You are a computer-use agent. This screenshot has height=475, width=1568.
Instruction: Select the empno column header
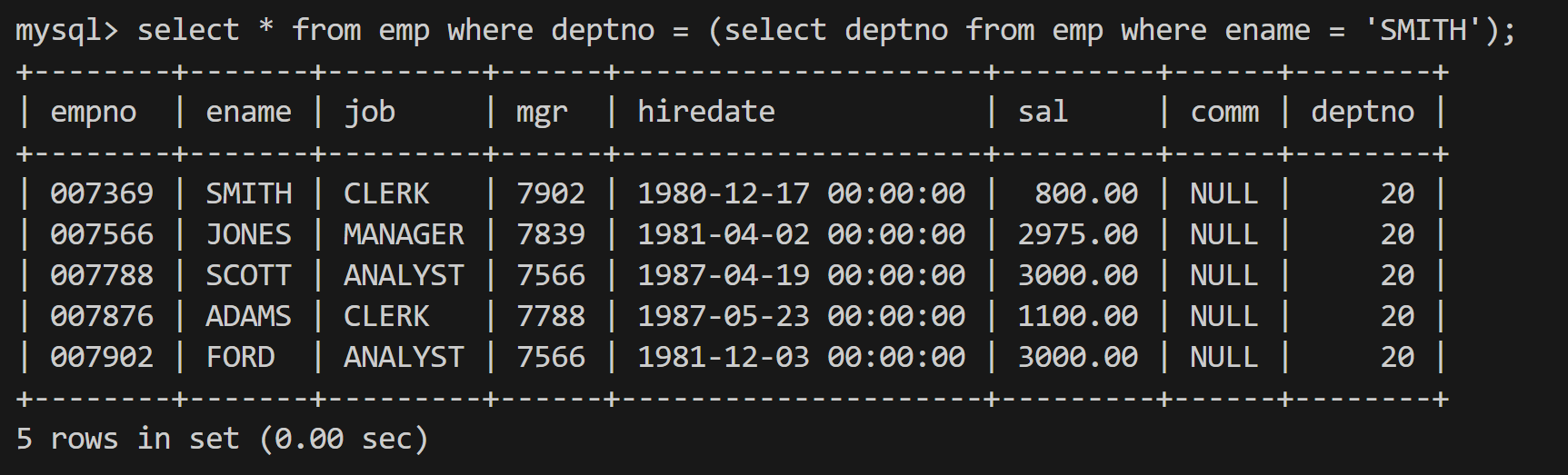[94, 112]
